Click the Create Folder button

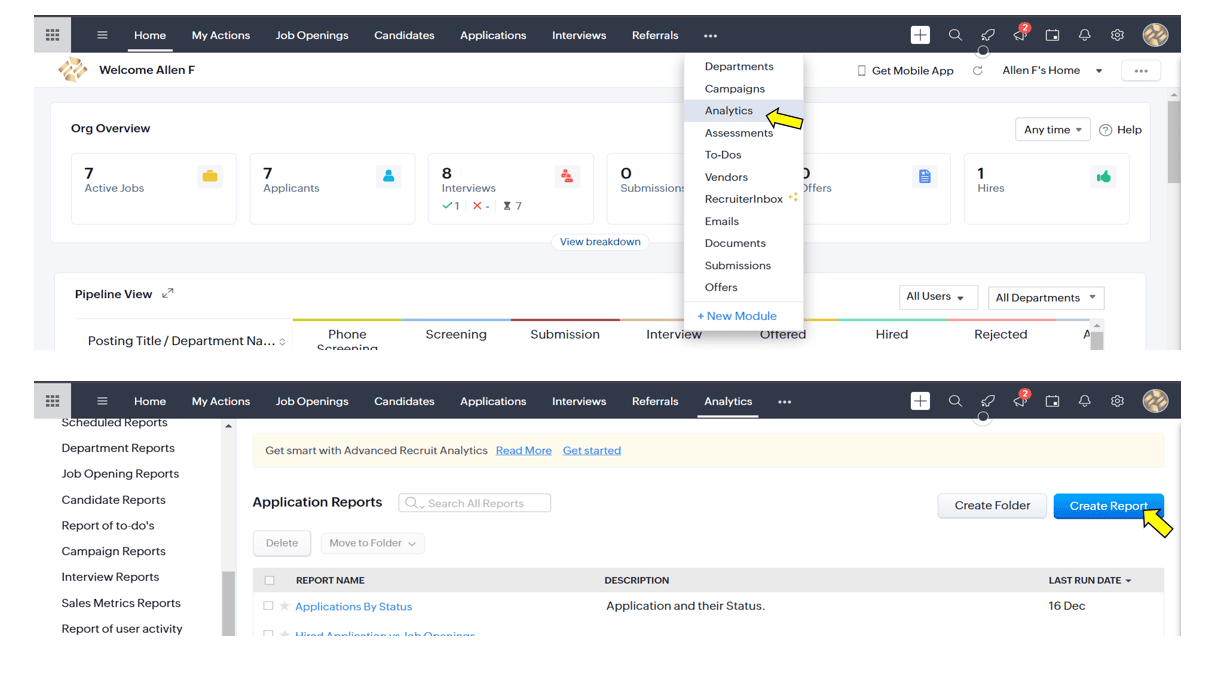tap(992, 506)
